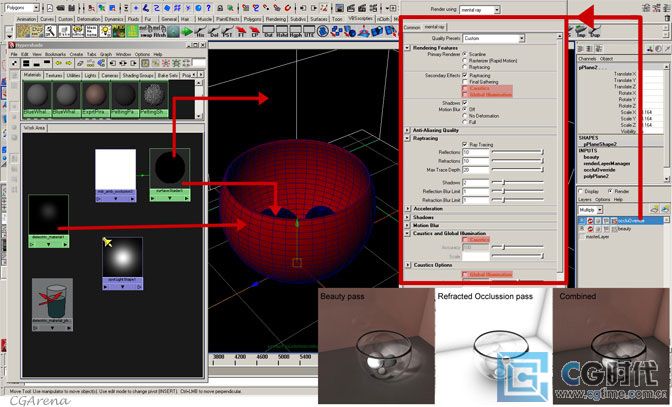Click the 'Hshd' shelf icon
672x407 pixels.
282,31
